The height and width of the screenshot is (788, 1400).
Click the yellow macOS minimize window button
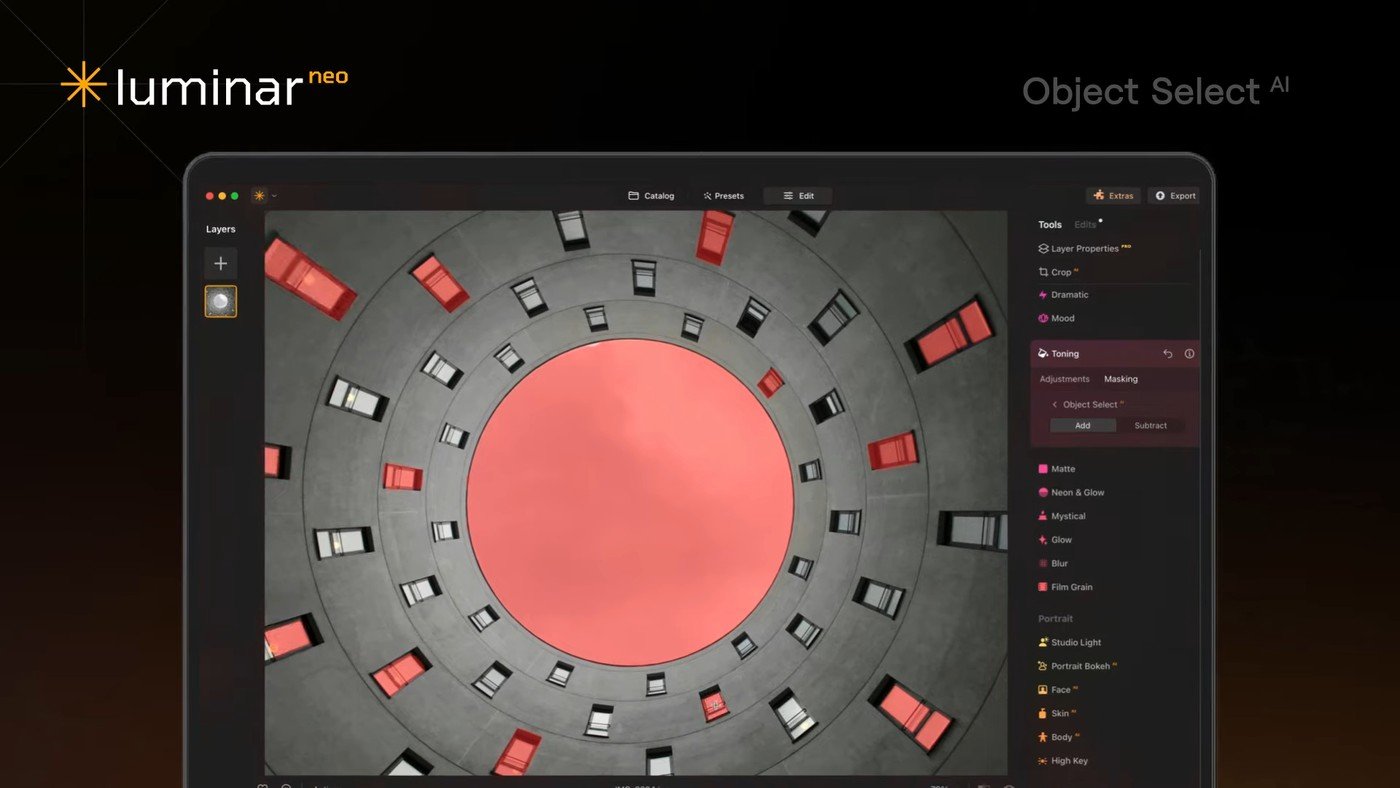pyautogui.click(x=222, y=196)
